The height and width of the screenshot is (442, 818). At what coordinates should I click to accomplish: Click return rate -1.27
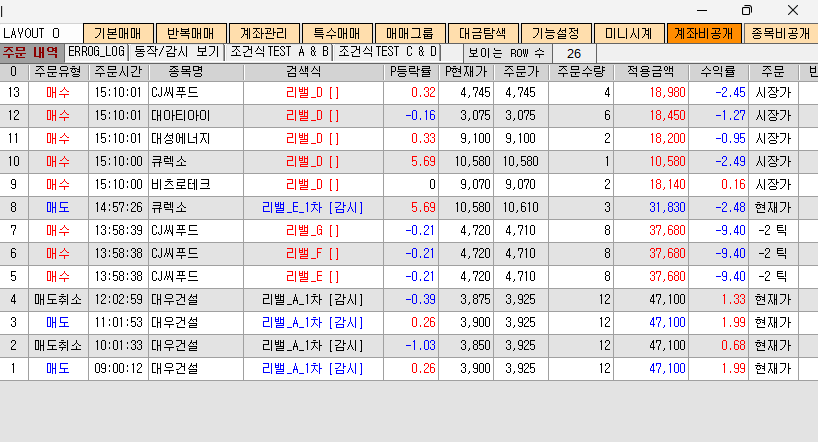tap(730, 116)
